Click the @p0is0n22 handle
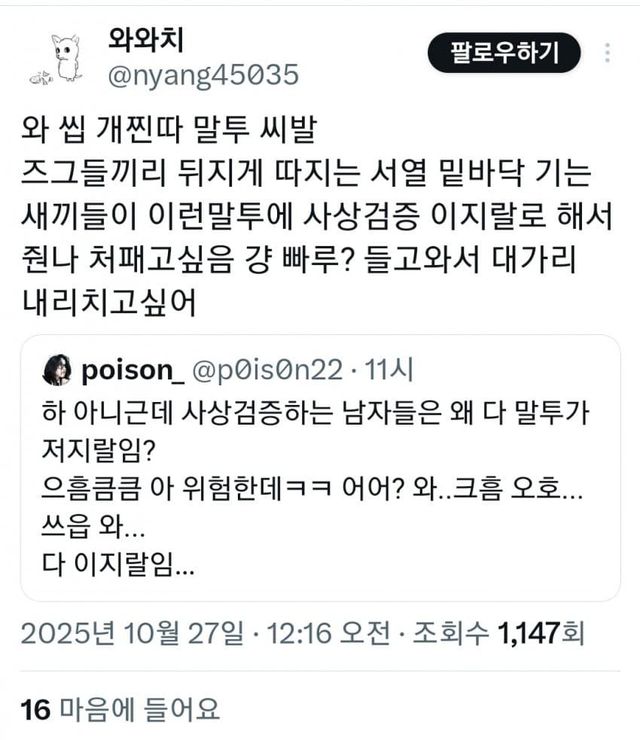640x740 pixels. click(267, 370)
